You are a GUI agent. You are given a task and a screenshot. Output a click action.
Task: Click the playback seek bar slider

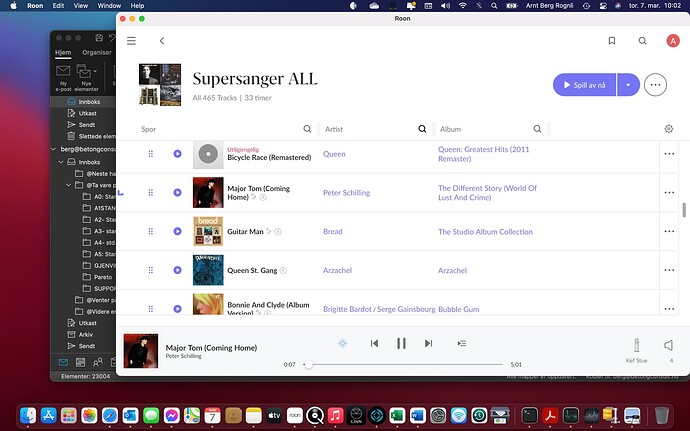(x=403, y=365)
